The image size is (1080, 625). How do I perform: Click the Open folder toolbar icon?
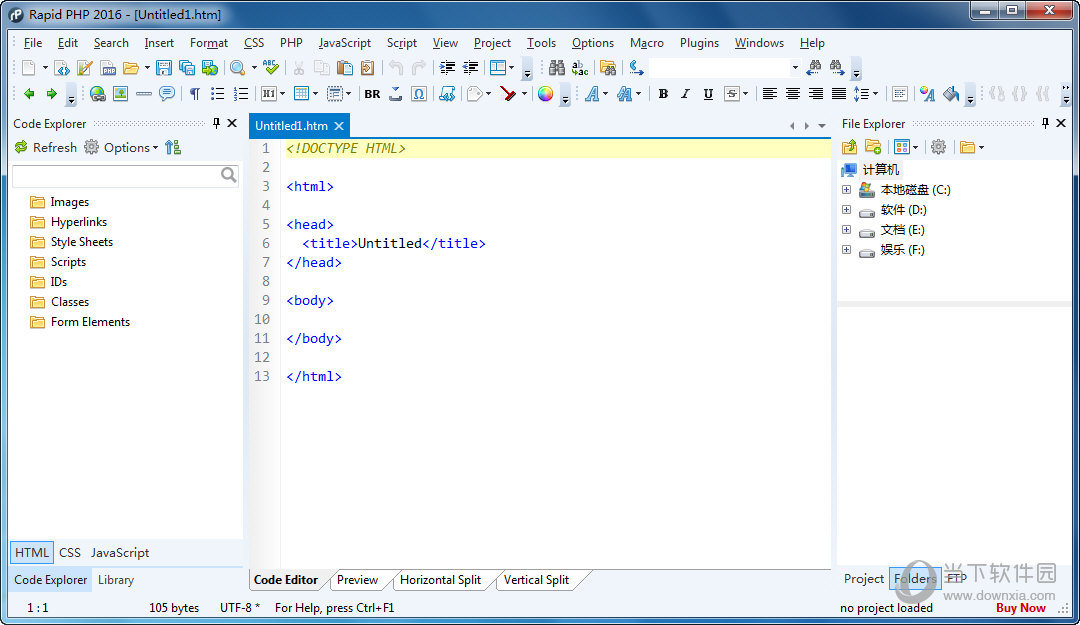[x=130, y=68]
